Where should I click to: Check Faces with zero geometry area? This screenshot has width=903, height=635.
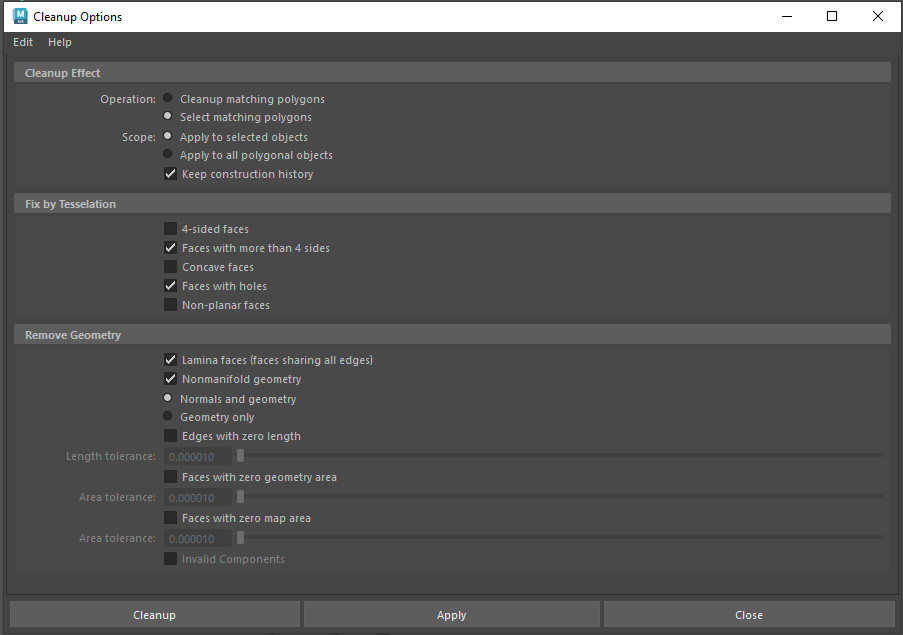170,477
